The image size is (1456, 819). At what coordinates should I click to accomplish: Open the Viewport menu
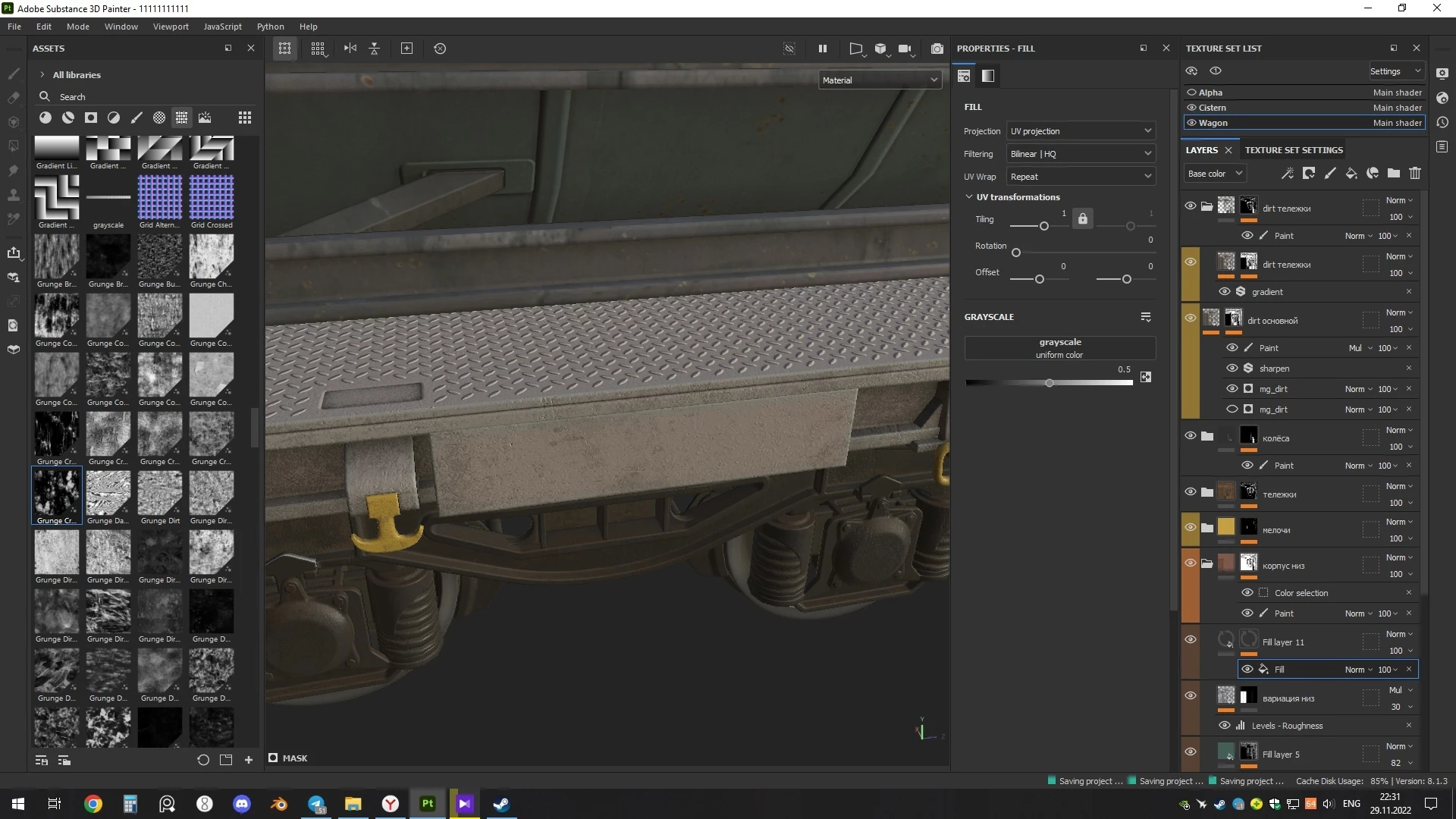(171, 27)
